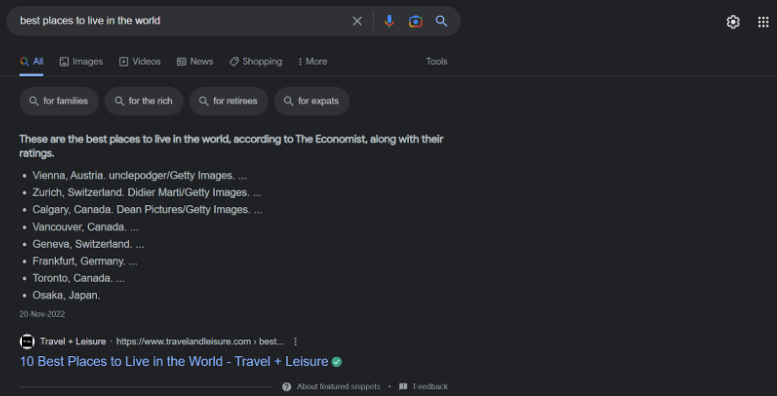
Task: Switch to the Shopping tab
Action: [256, 61]
